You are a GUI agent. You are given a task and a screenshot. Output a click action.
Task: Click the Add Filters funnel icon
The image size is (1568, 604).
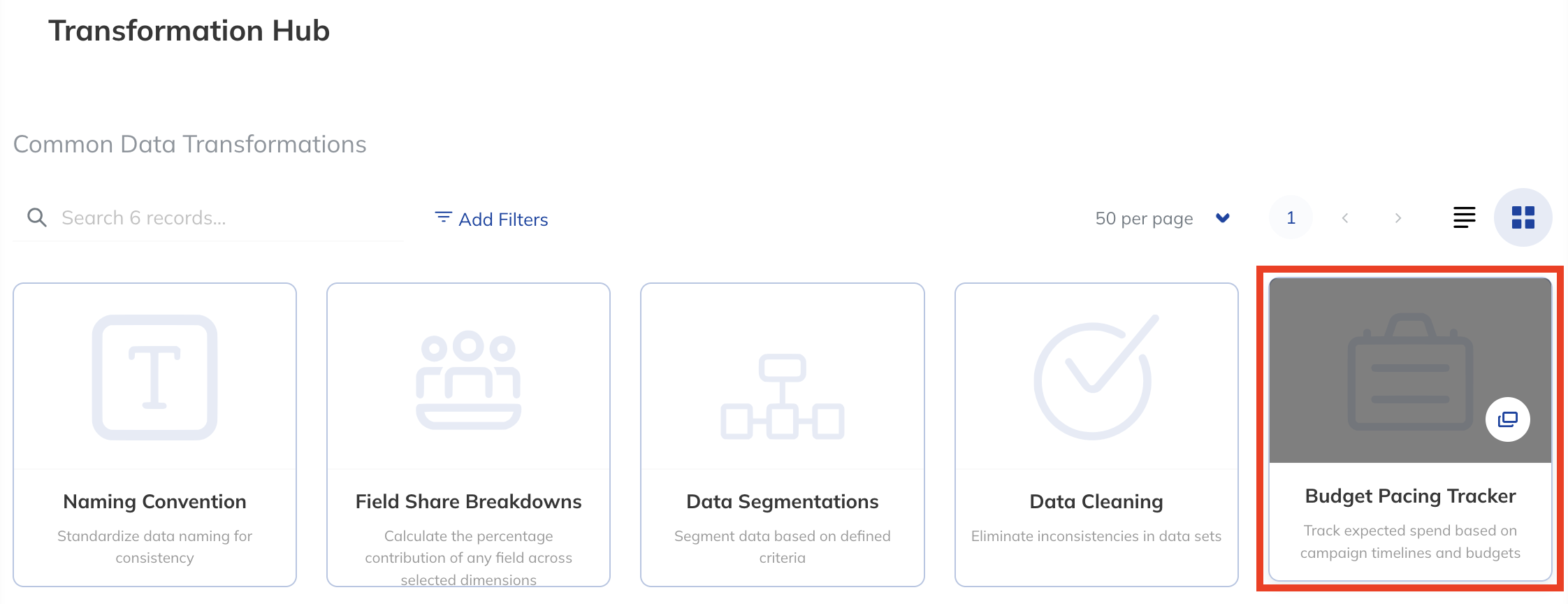(443, 217)
